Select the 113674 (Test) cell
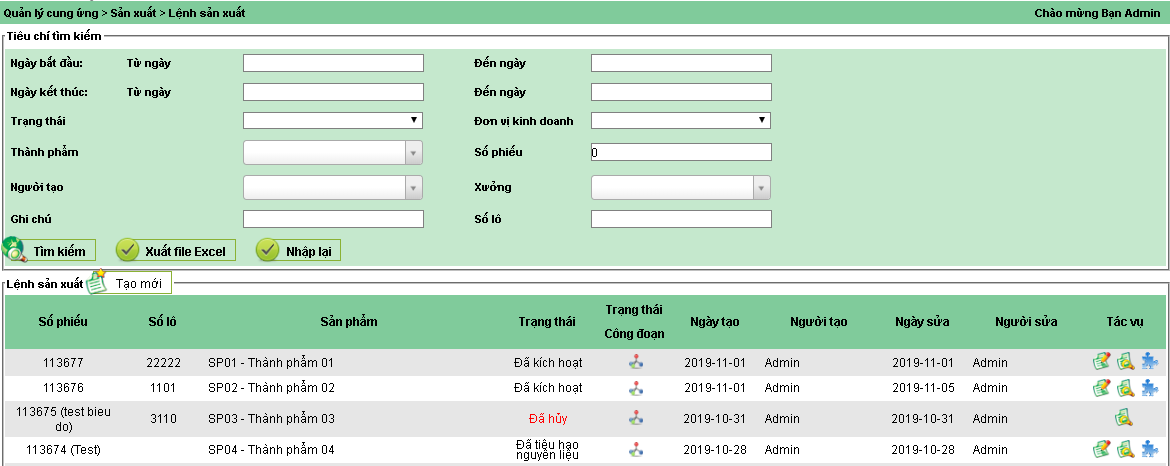The image size is (1170, 466). (x=63, y=450)
